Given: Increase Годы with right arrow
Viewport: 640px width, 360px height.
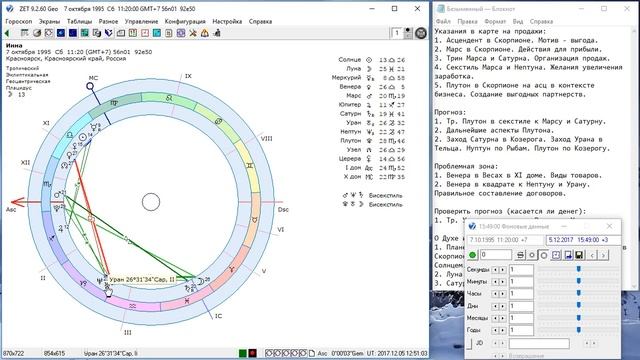Looking at the screenshot, I should tap(502, 330).
